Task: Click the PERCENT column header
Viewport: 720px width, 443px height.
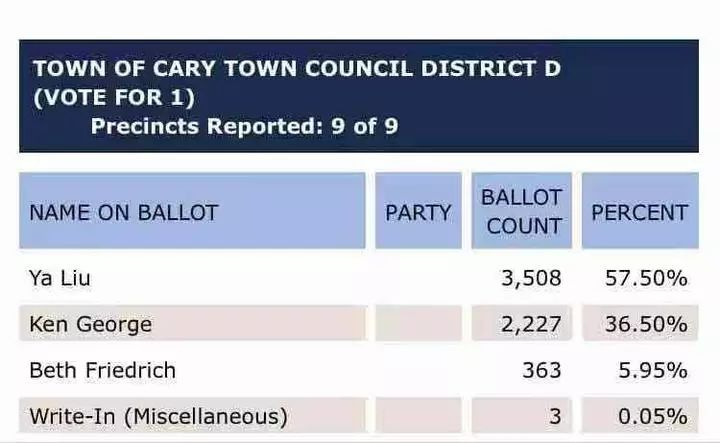Action: pyautogui.click(x=640, y=211)
